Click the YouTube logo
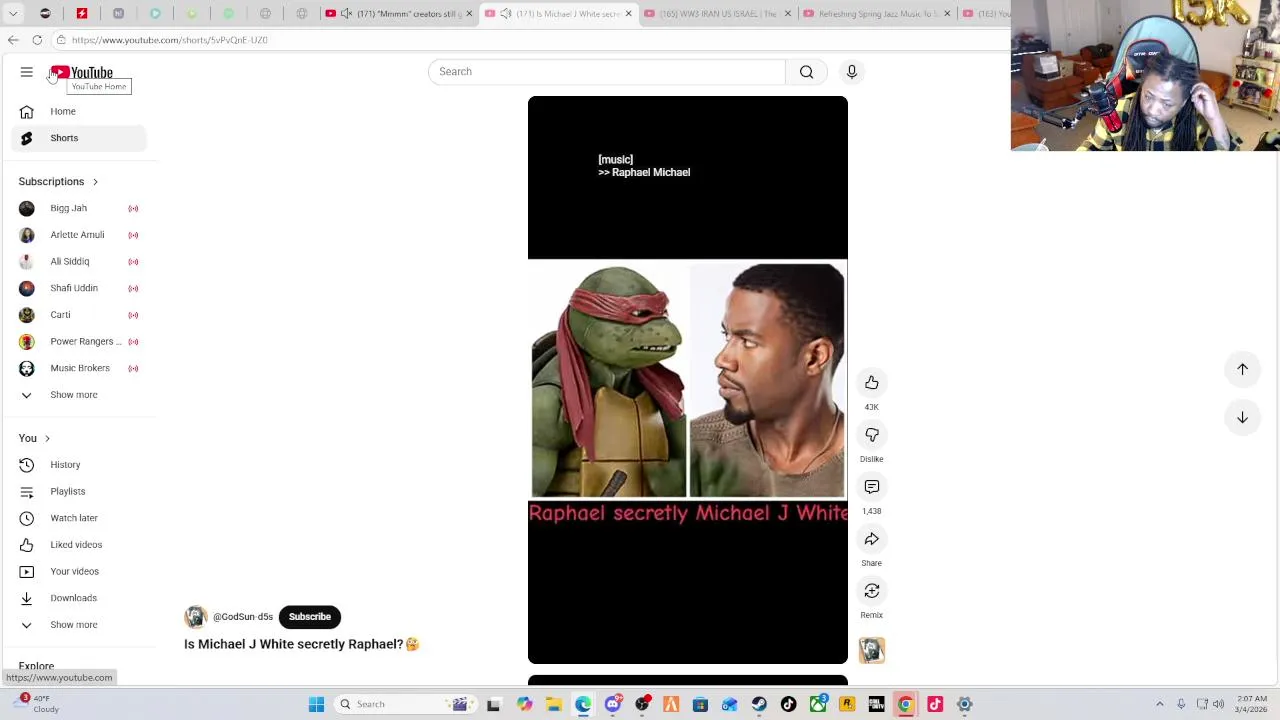The width and height of the screenshot is (1280, 720). (82, 72)
